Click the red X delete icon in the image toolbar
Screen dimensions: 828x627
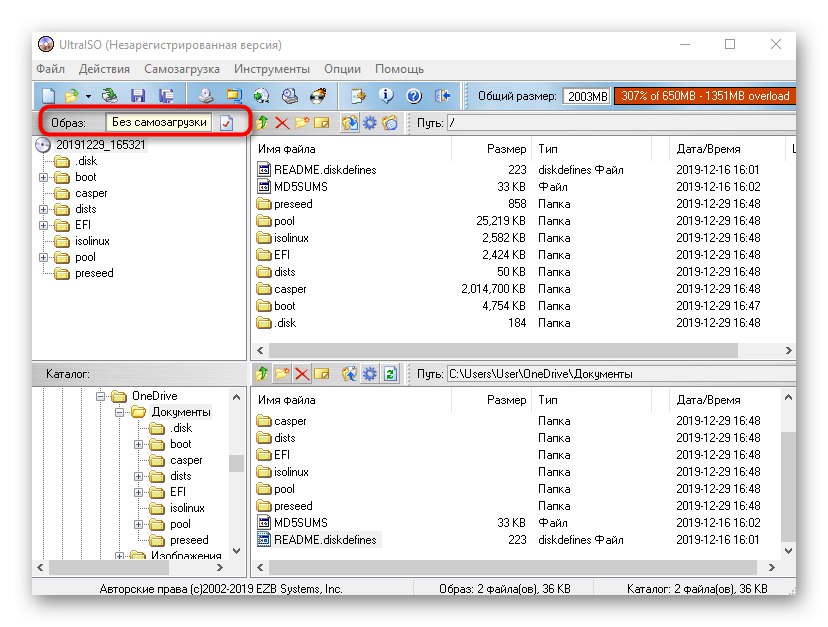[x=282, y=123]
